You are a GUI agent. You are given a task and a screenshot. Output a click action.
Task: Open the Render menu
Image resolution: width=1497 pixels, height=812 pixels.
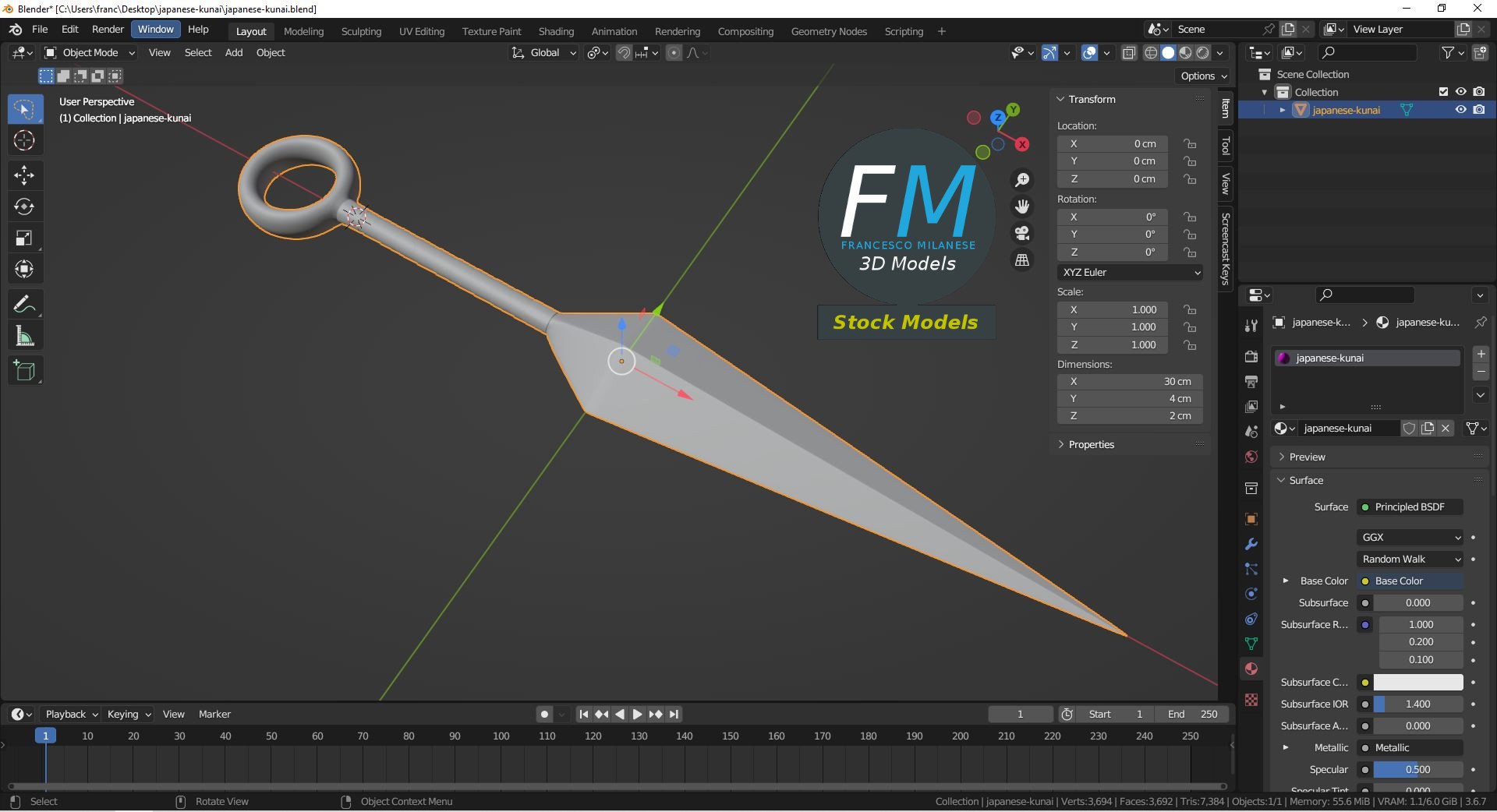[x=108, y=29]
